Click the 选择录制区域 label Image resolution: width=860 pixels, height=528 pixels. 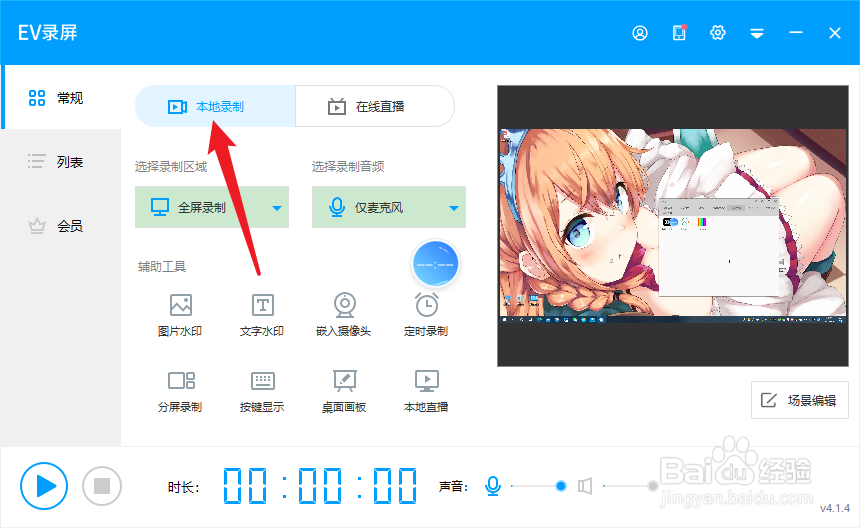pyautogui.click(x=171, y=167)
